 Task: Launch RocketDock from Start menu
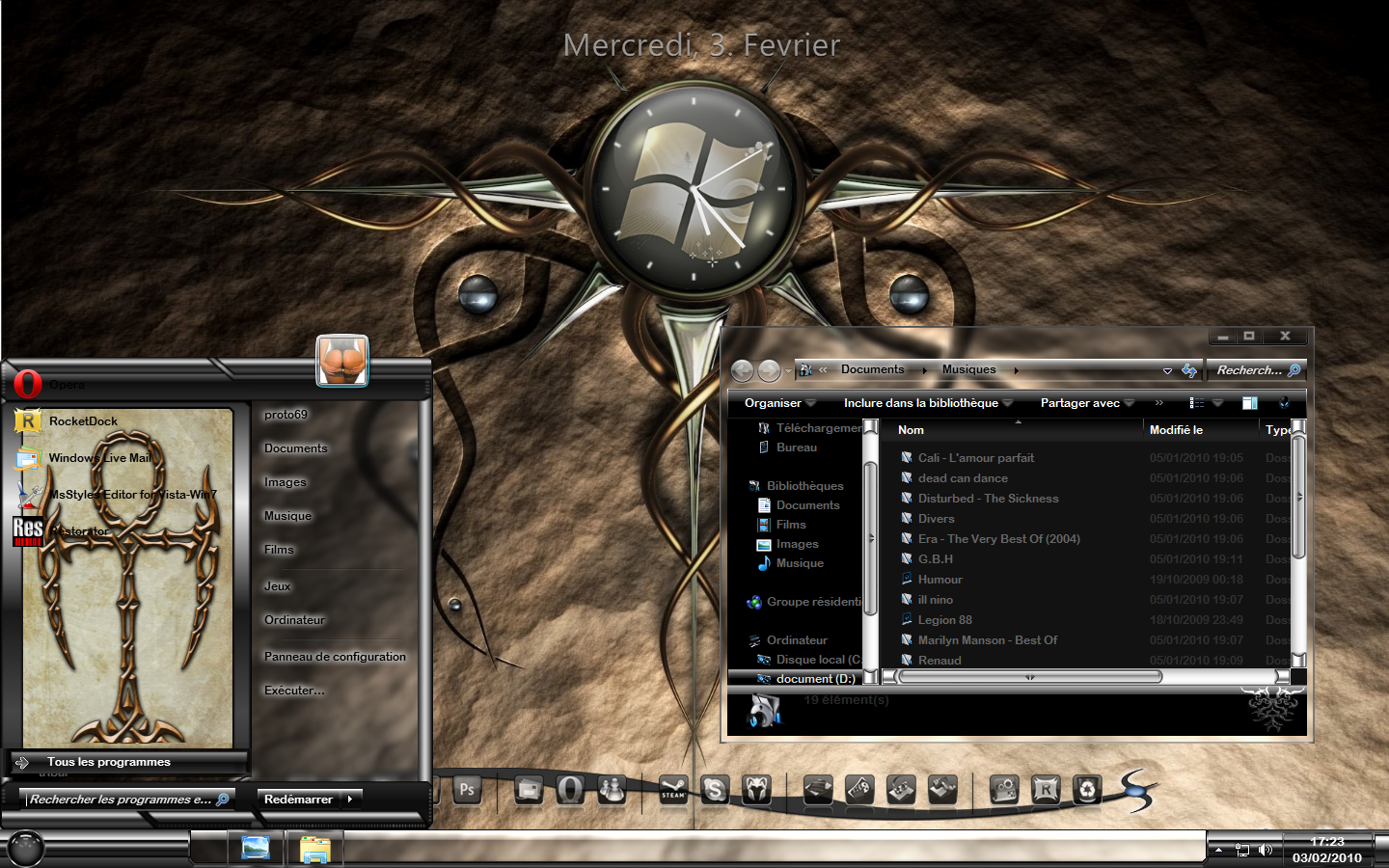pyautogui.click(x=68, y=421)
